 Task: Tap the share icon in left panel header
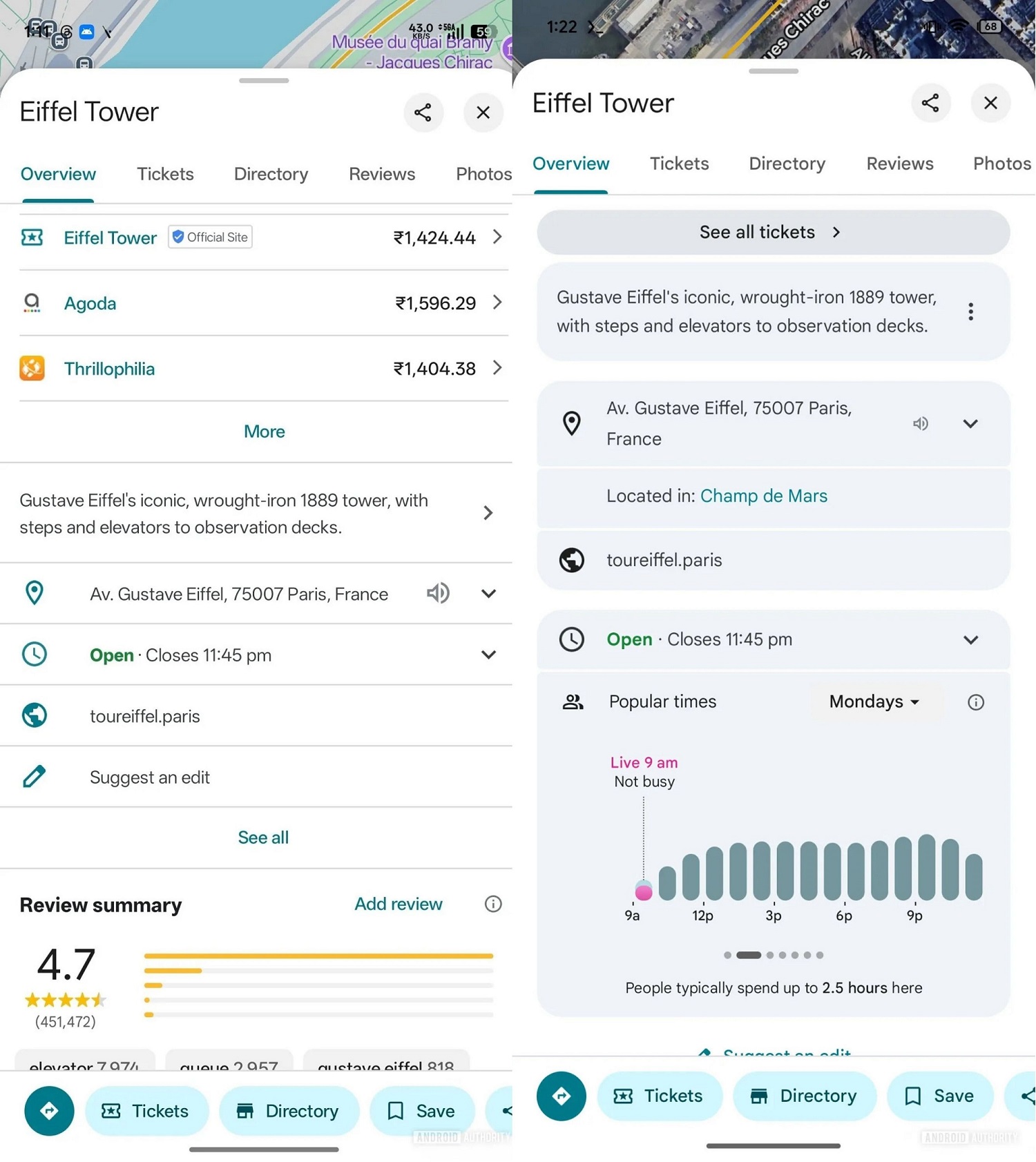click(423, 113)
